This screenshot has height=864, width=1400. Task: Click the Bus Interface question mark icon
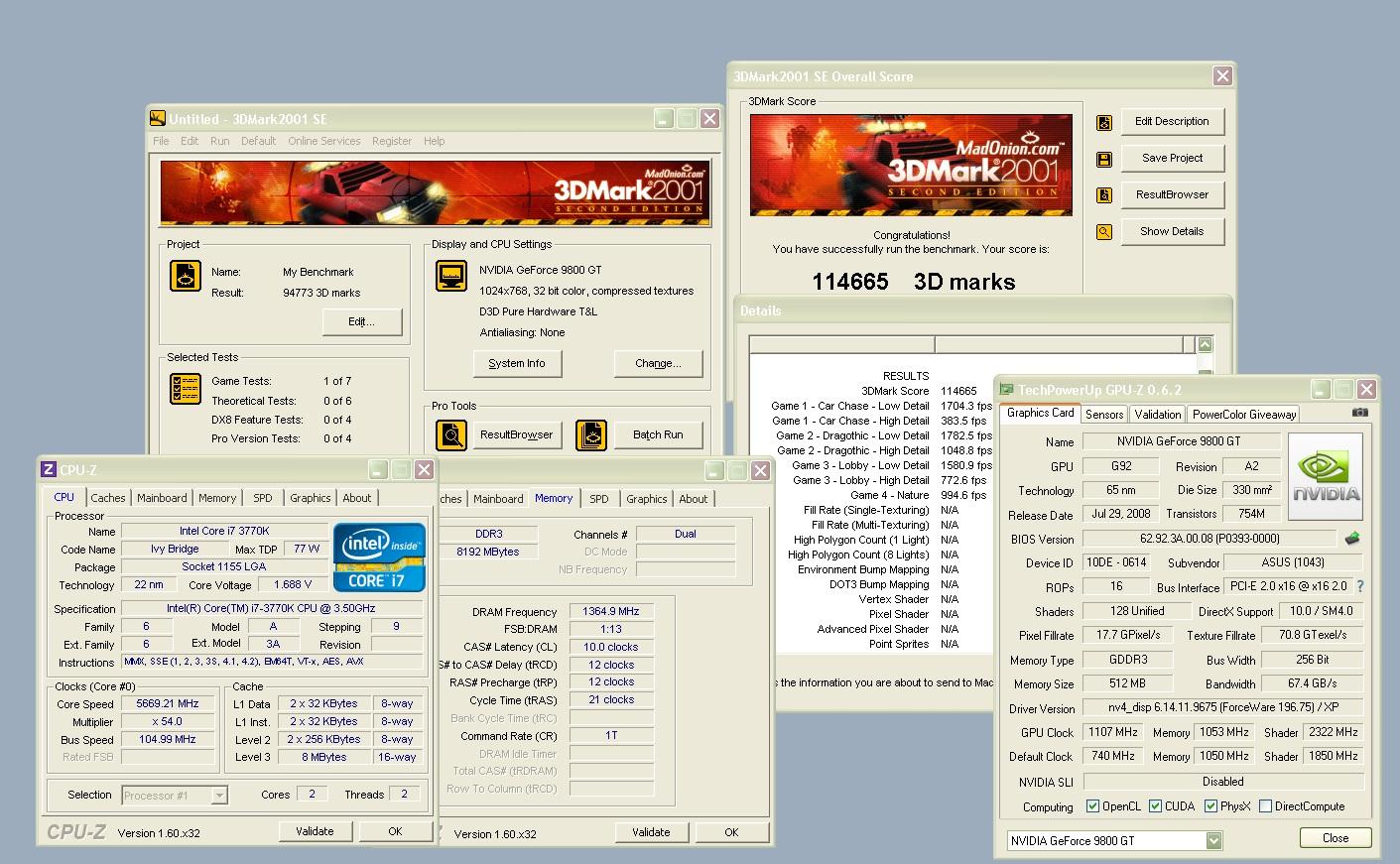1360,586
